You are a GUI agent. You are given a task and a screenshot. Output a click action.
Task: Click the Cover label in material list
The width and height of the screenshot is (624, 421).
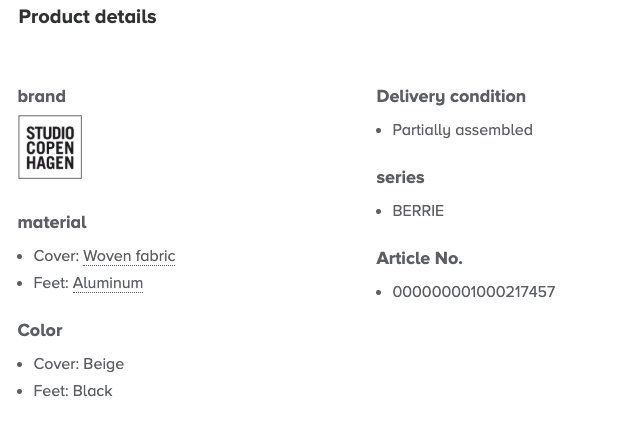[57, 256]
